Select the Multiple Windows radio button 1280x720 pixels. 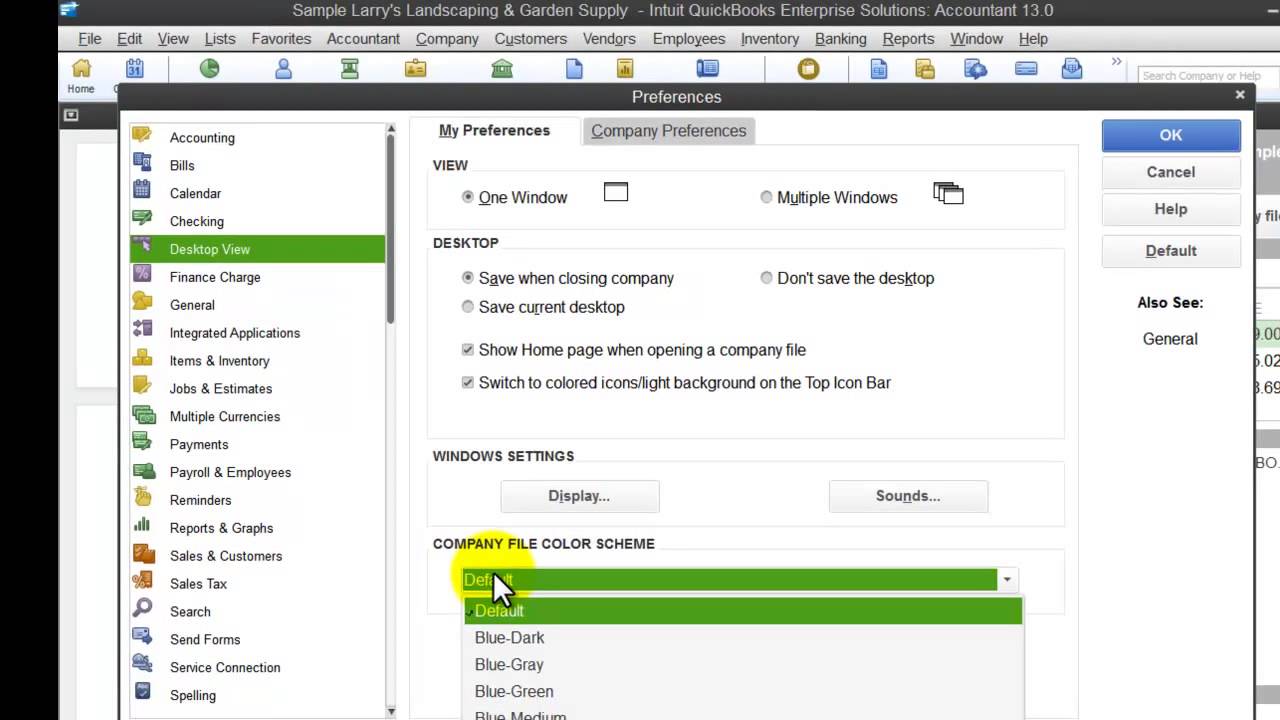[766, 197]
